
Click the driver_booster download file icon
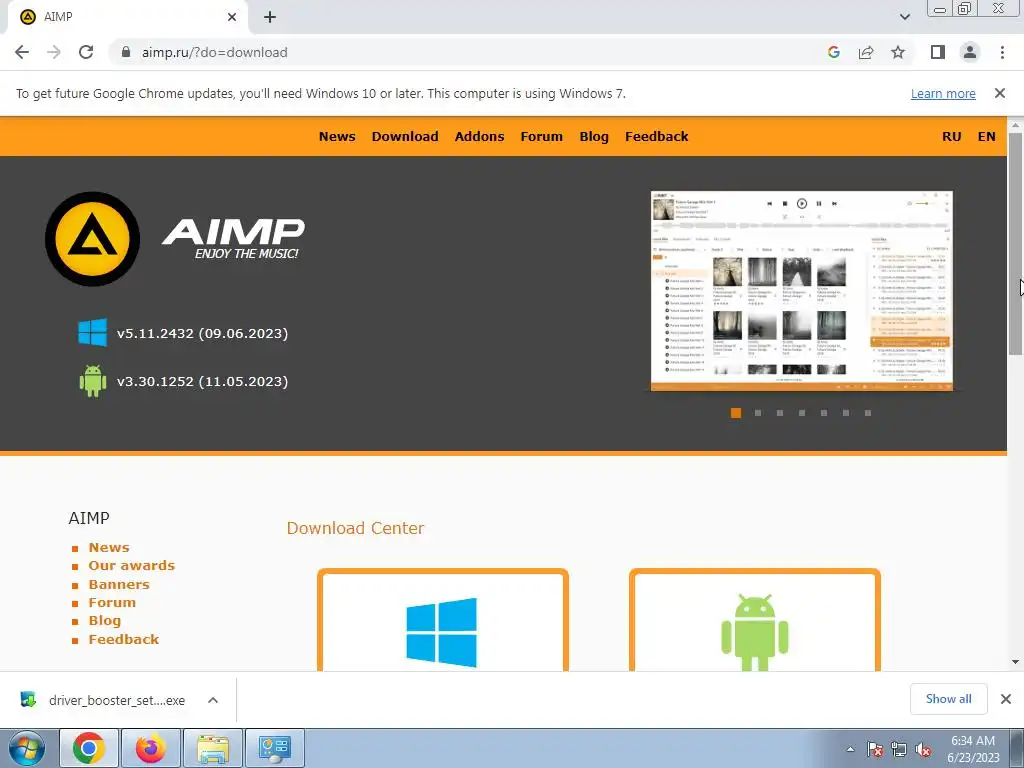[x=28, y=699]
